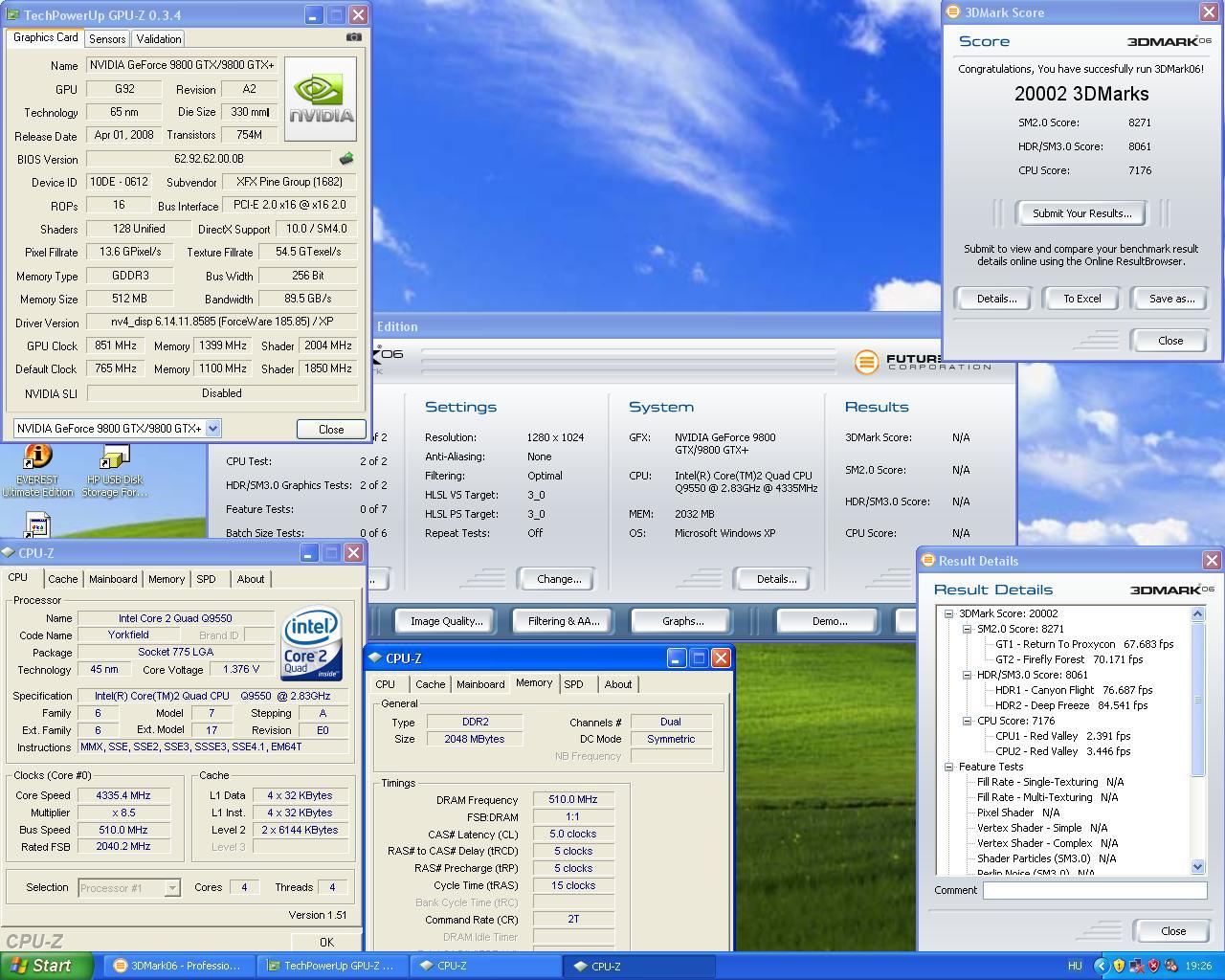This screenshot has height=980, width=1225.
Task: Click the Result Details vertical scrollbar thumb
Action: [x=1197, y=699]
